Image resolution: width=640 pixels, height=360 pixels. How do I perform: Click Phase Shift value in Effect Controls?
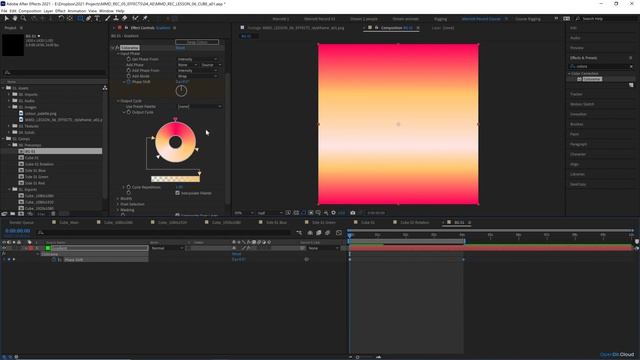click(182, 82)
